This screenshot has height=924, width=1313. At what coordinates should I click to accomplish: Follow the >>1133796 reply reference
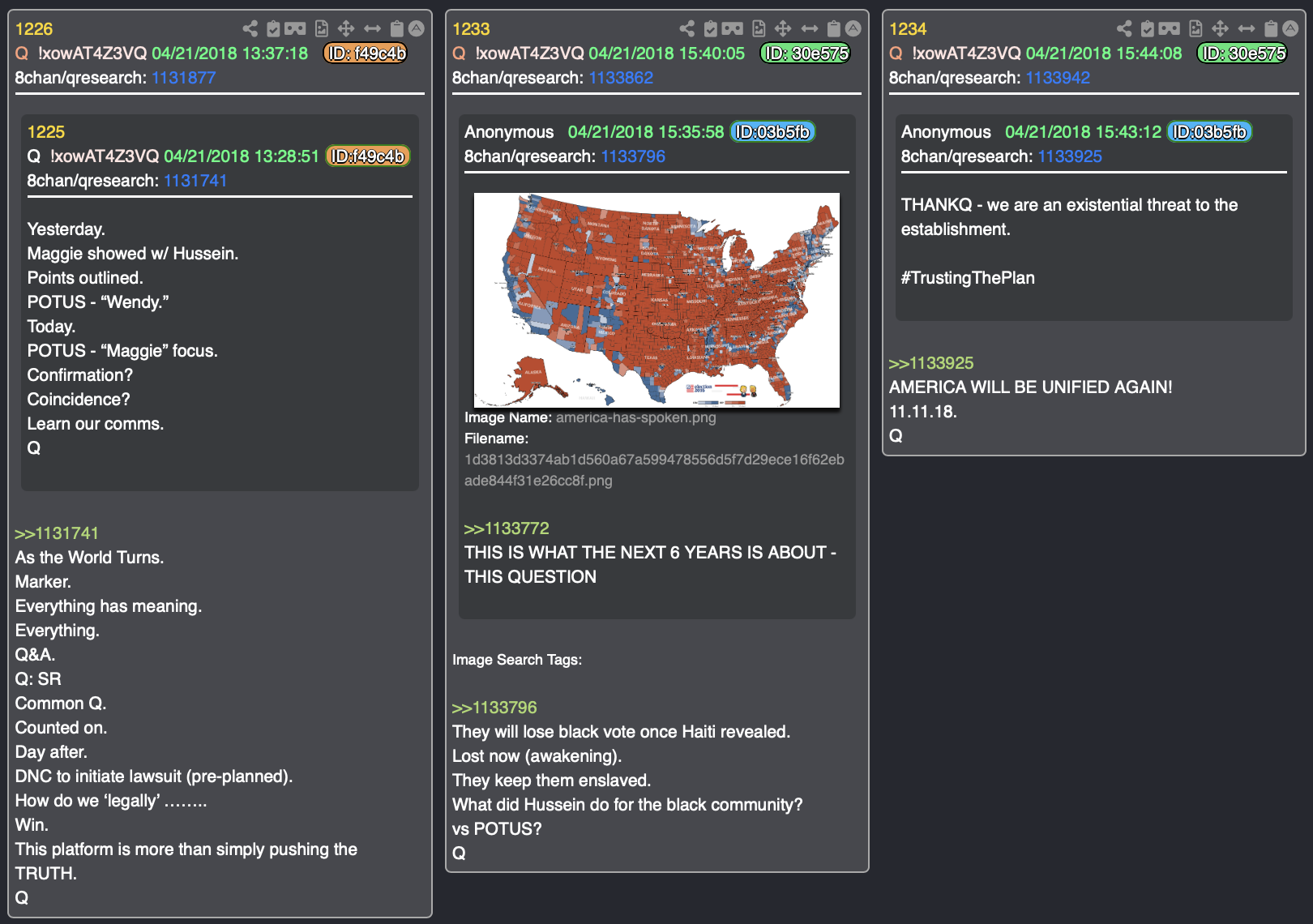[x=494, y=708]
